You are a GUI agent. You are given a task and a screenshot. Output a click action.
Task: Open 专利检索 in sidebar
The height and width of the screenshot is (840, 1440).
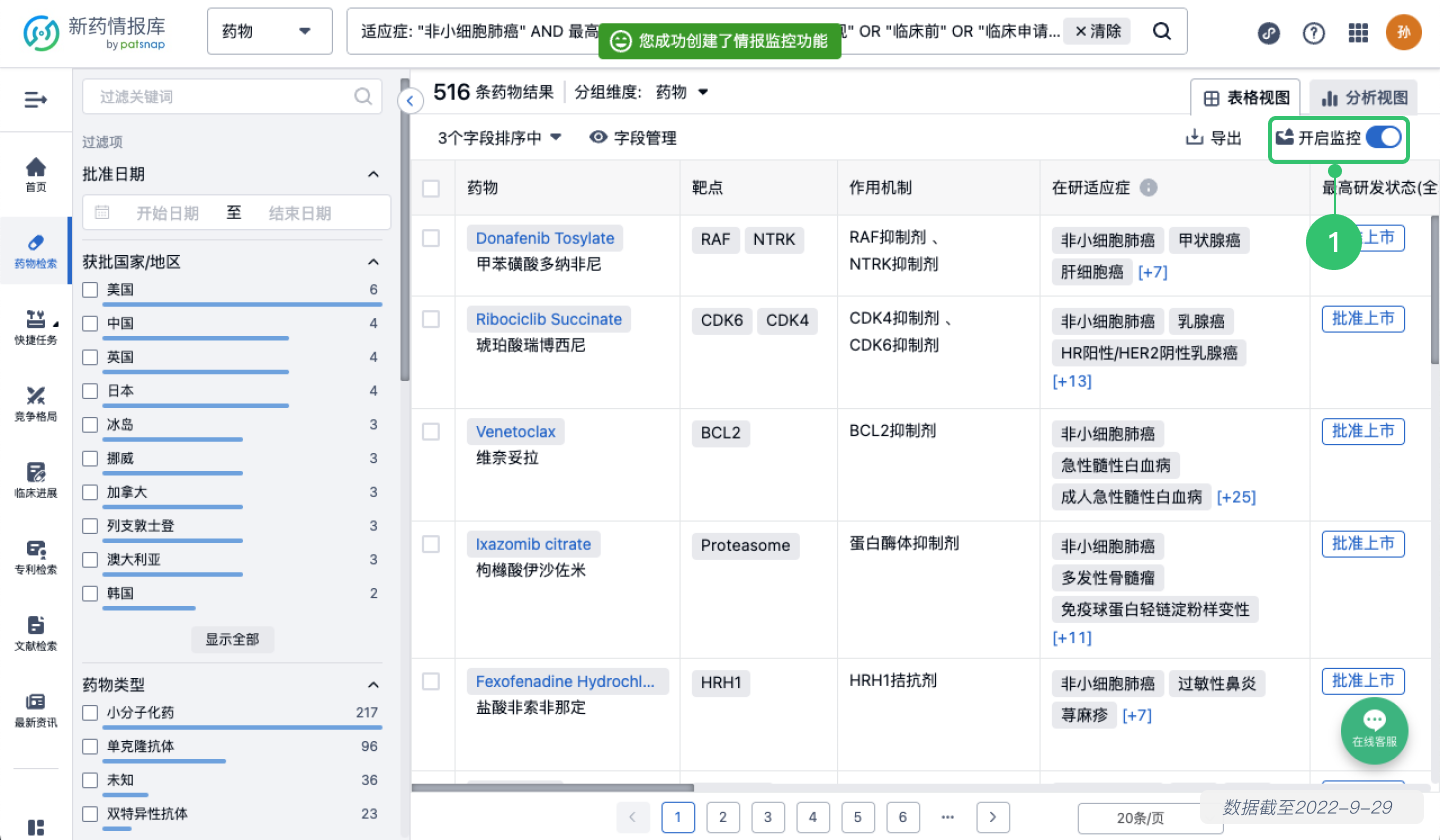[36, 557]
